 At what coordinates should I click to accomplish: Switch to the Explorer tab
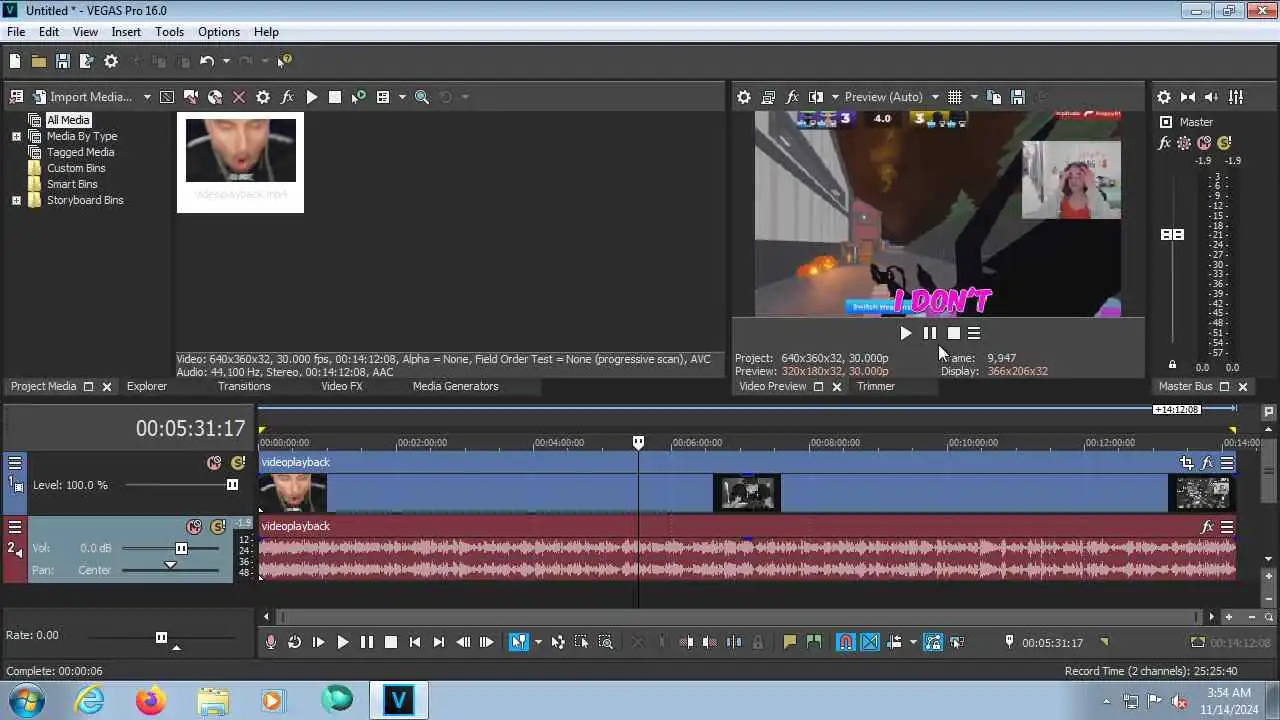tap(147, 386)
